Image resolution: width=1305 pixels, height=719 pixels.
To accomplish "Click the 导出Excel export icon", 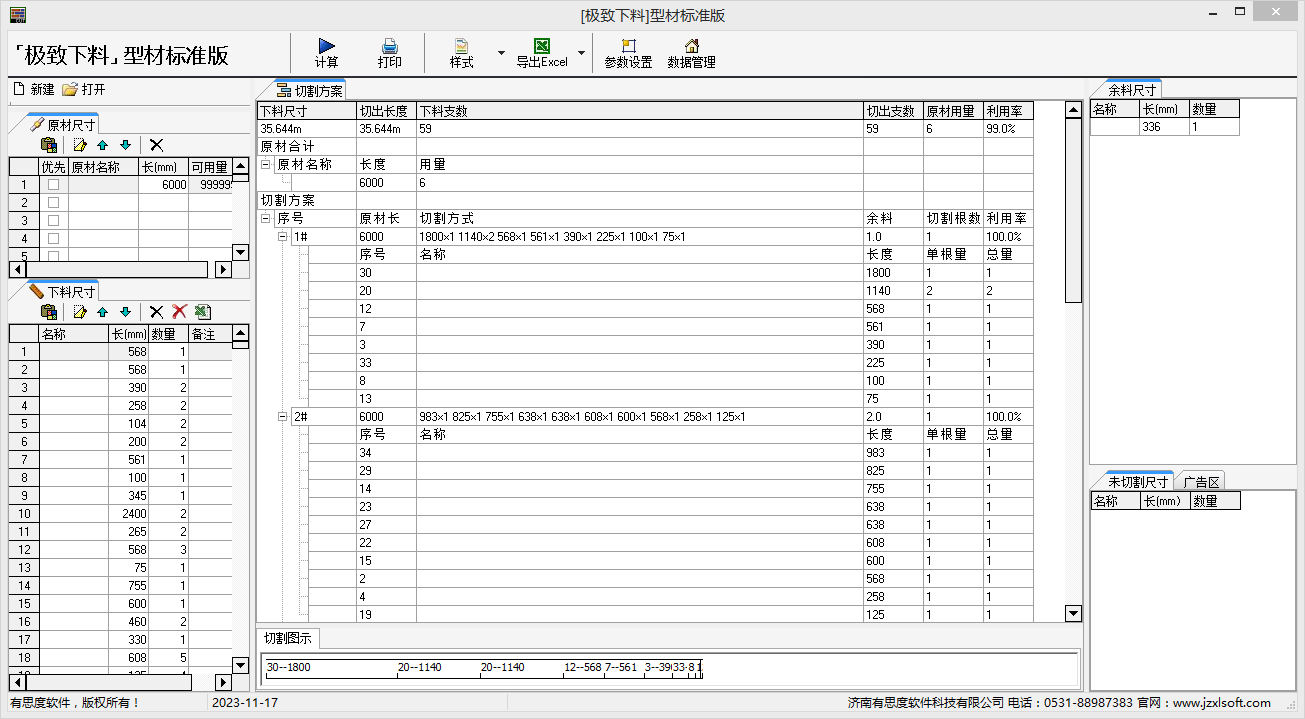I will [x=542, y=46].
